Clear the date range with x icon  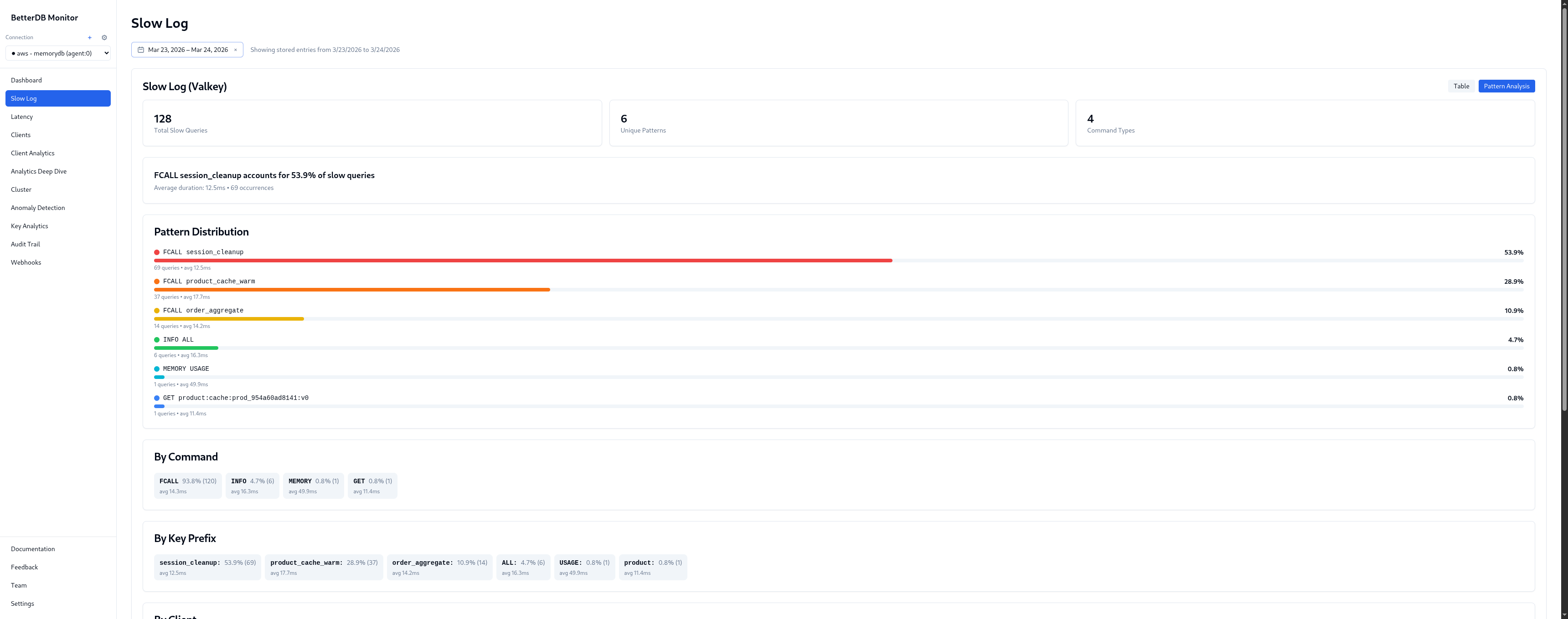pos(236,50)
